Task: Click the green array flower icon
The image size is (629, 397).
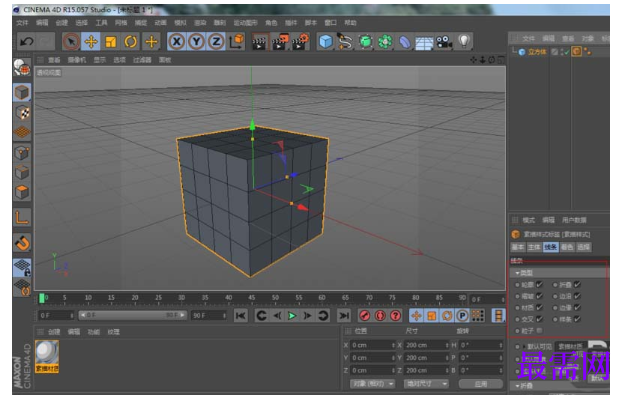Action: pyautogui.click(x=385, y=41)
